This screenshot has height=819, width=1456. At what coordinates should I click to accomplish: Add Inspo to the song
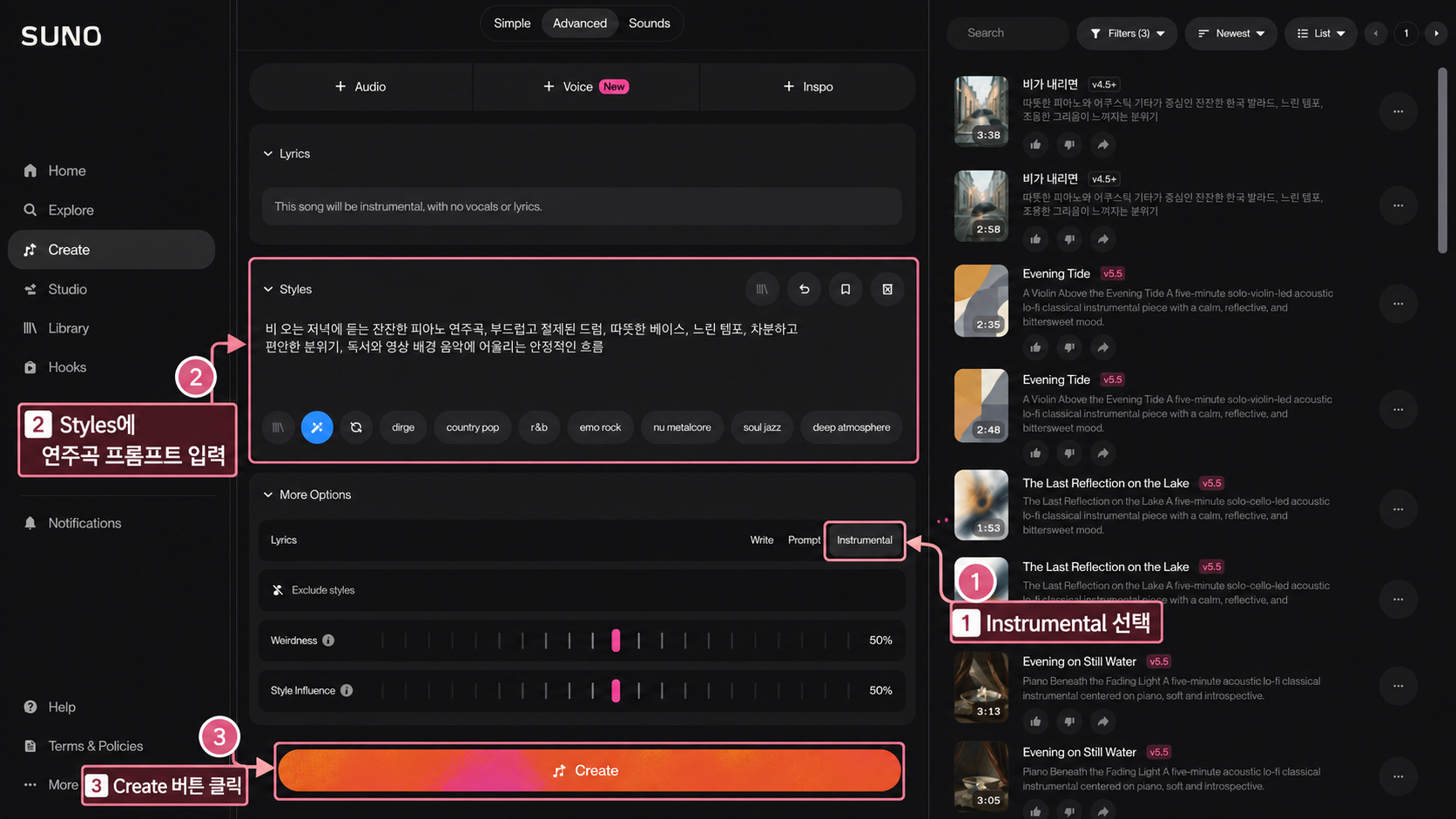point(808,87)
